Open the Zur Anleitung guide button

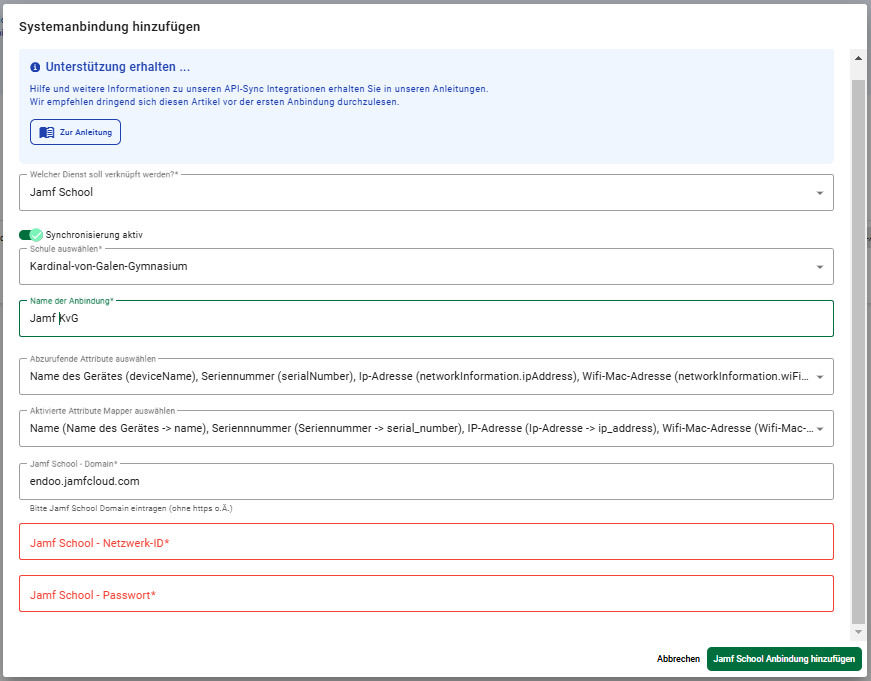pos(75,132)
